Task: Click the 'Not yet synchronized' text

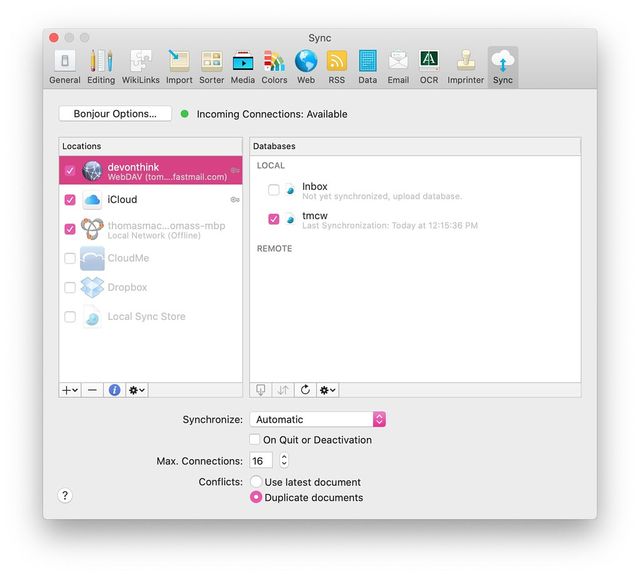Action: (382, 196)
